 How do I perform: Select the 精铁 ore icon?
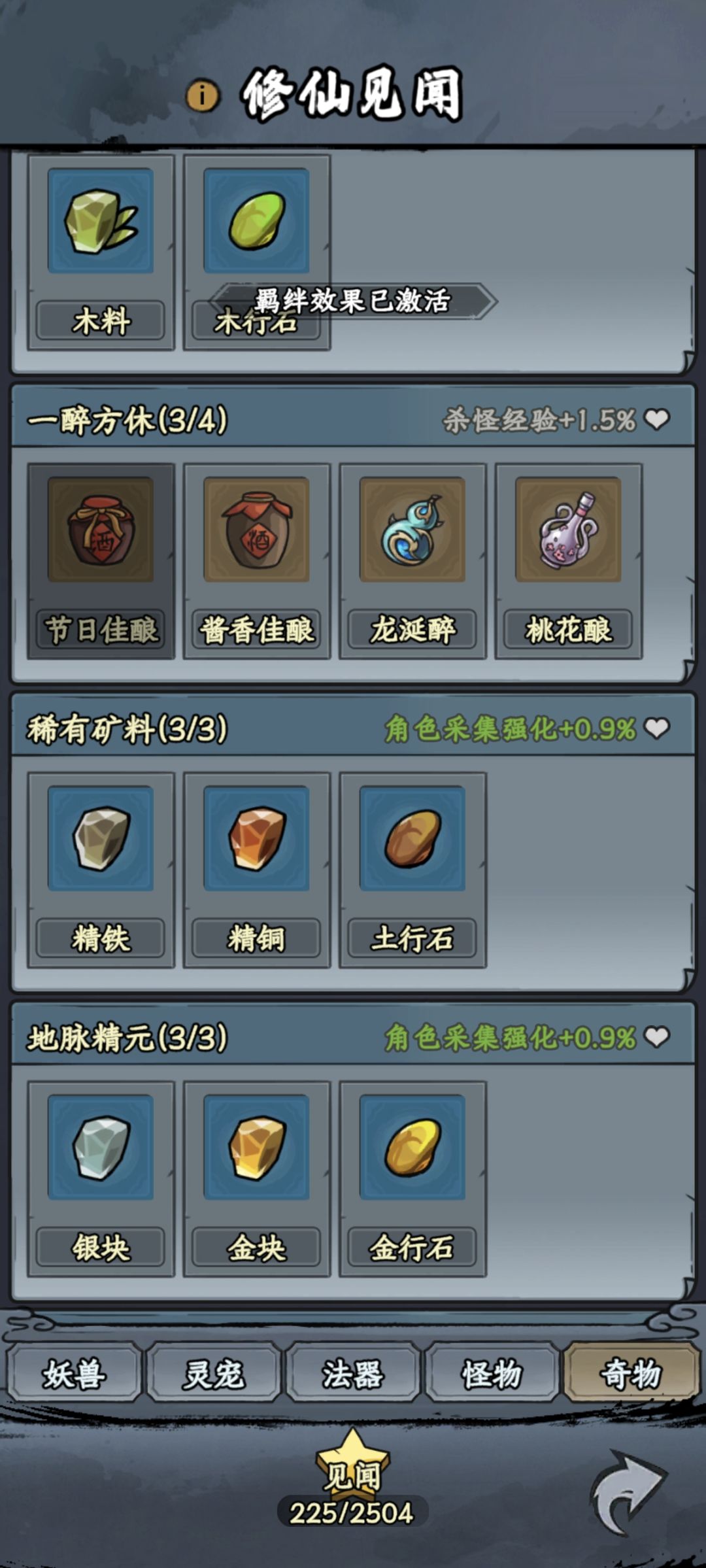click(101, 838)
